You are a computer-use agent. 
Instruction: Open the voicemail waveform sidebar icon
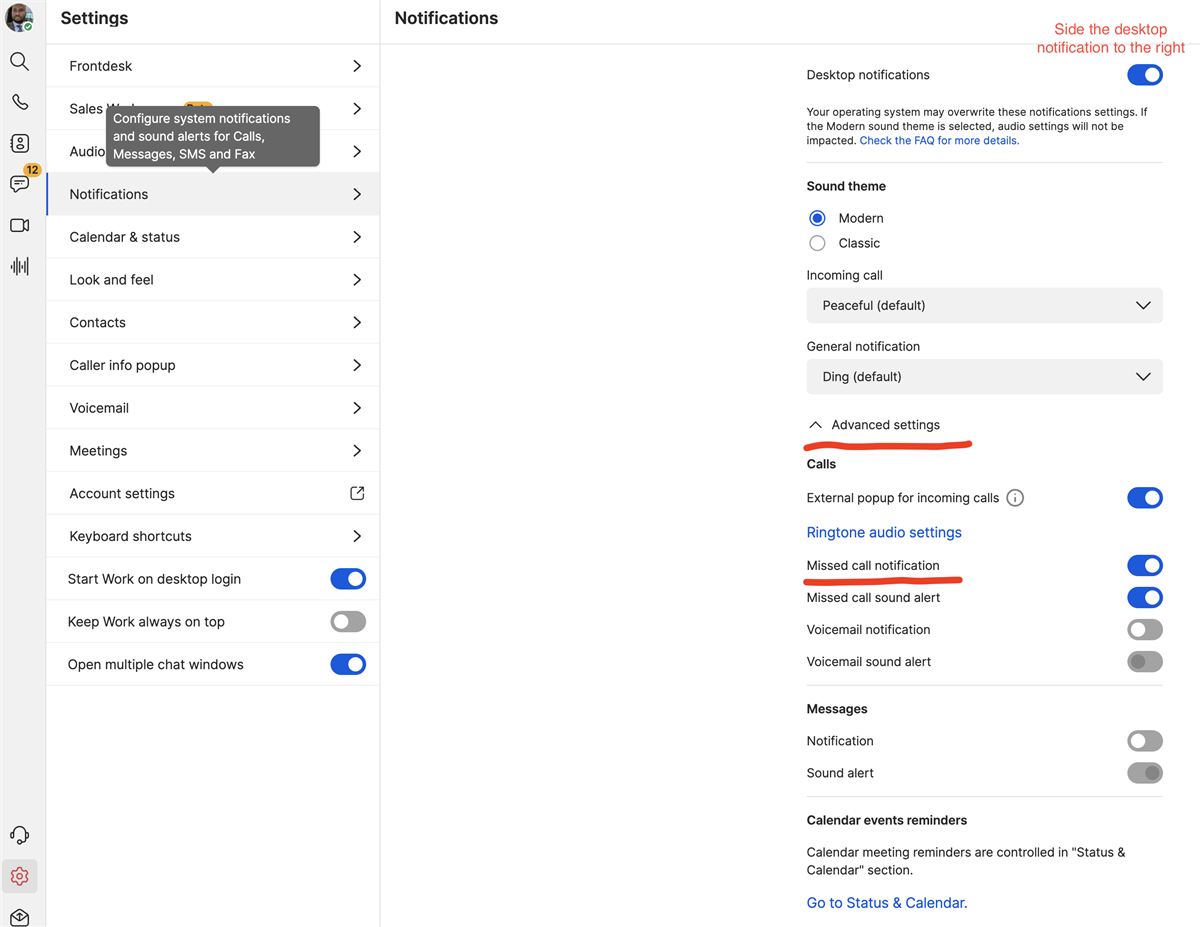19,265
